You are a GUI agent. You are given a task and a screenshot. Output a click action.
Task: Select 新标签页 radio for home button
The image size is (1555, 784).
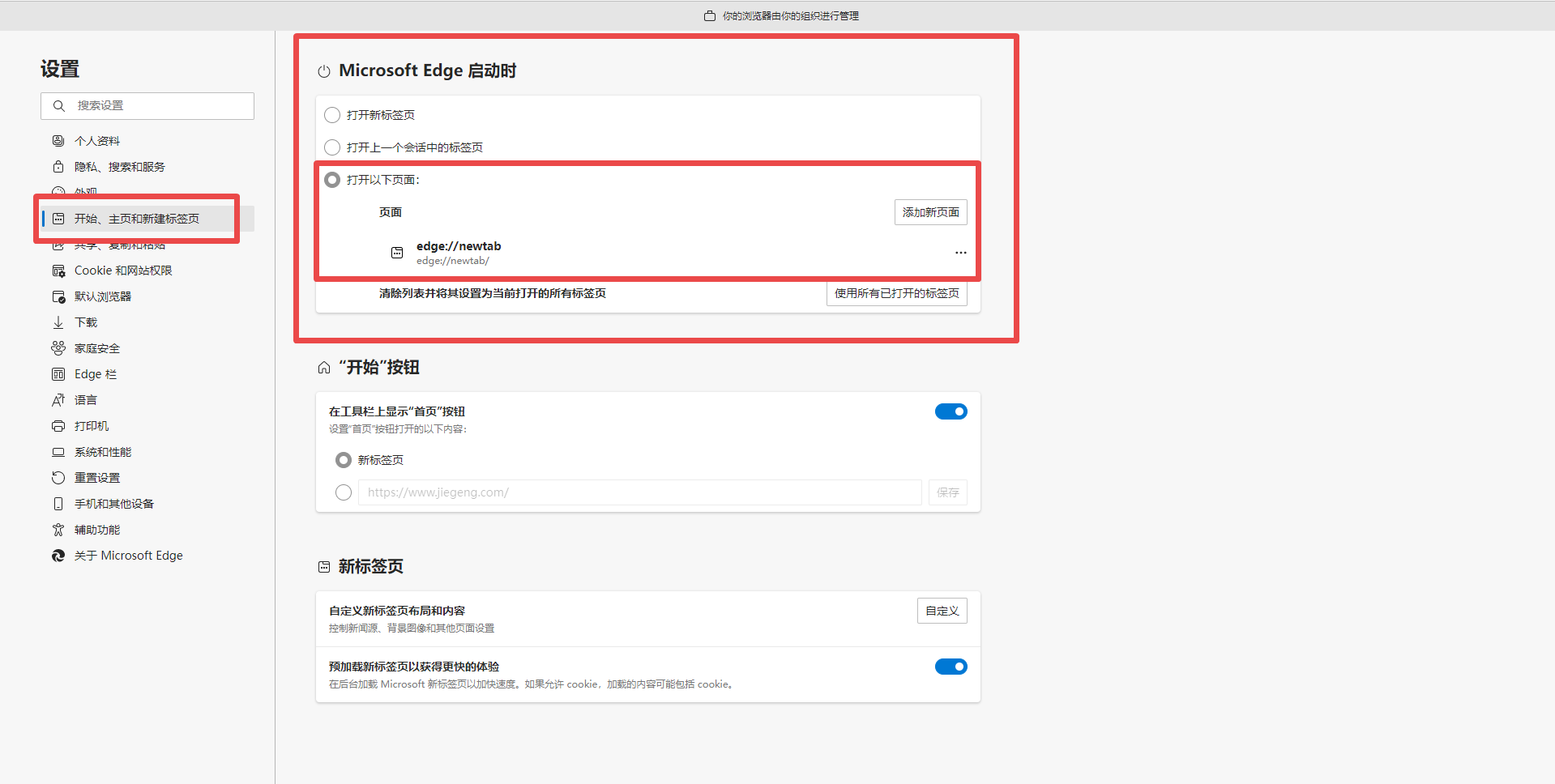[x=344, y=460]
